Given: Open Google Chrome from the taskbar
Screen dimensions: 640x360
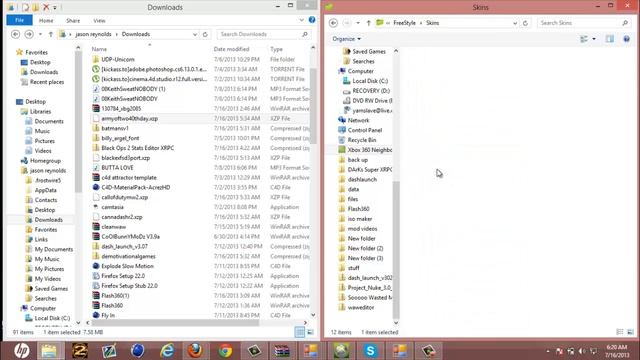Looking at the screenshot, I should (x=225, y=351).
